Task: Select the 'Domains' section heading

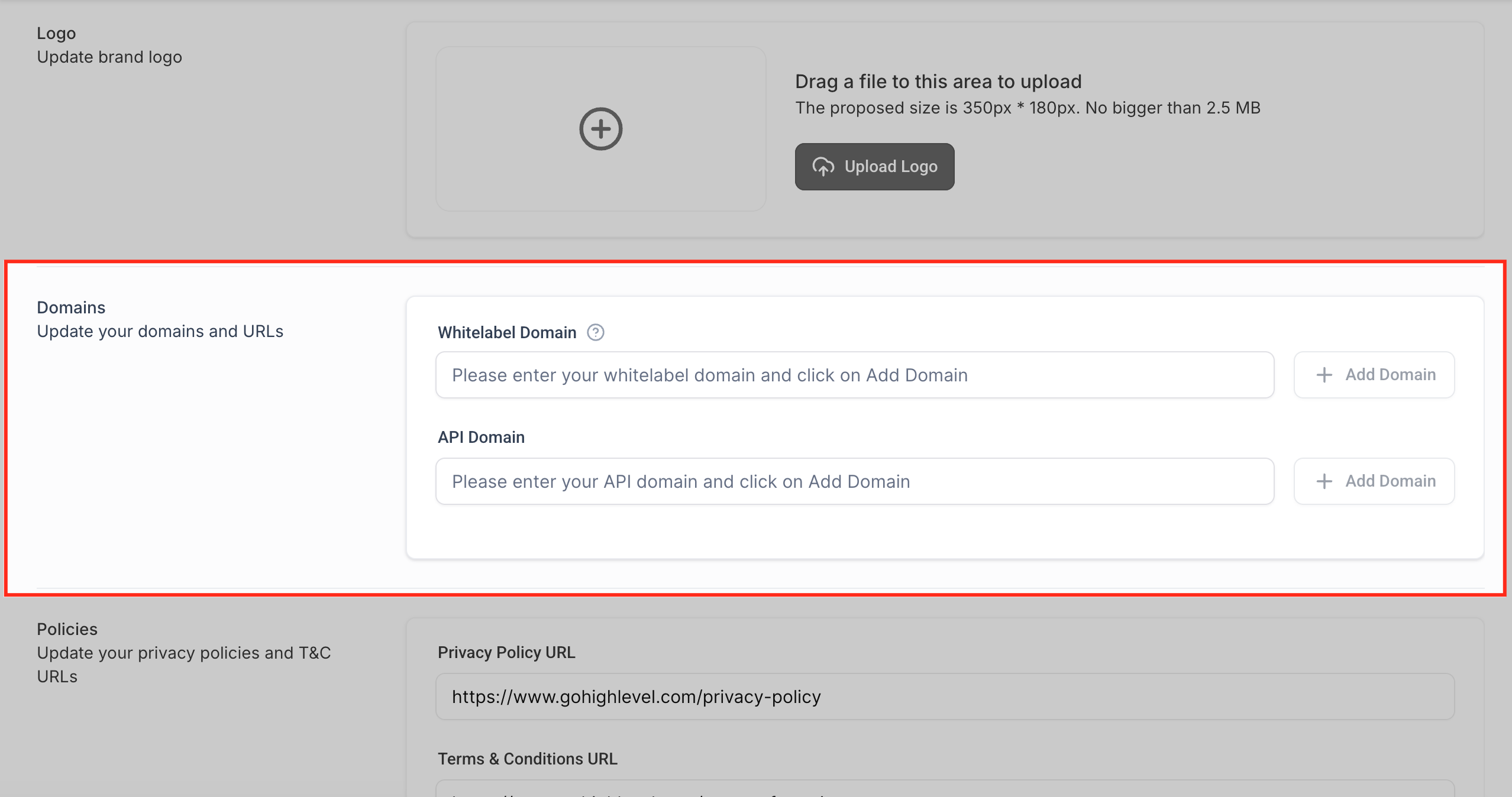Action: pos(71,307)
